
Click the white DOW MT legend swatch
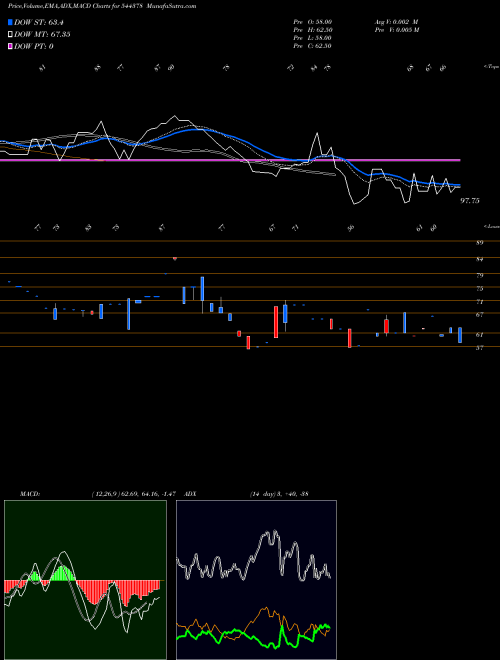tap(11, 35)
